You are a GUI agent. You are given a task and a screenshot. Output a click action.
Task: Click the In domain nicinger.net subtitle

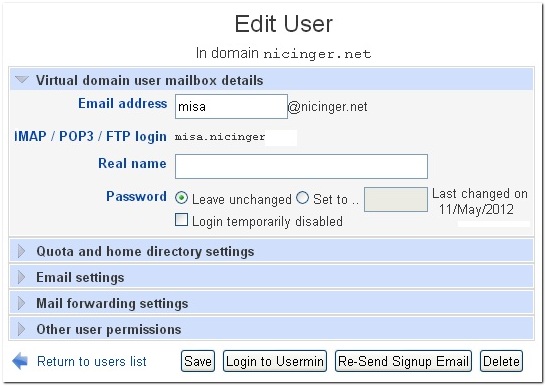[283, 53]
